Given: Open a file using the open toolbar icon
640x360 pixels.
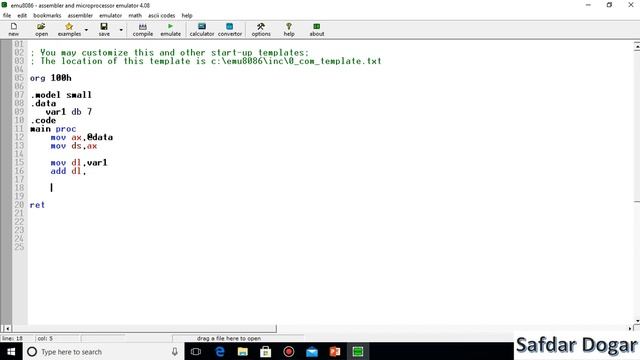Looking at the screenshot, I should (41, 30).
